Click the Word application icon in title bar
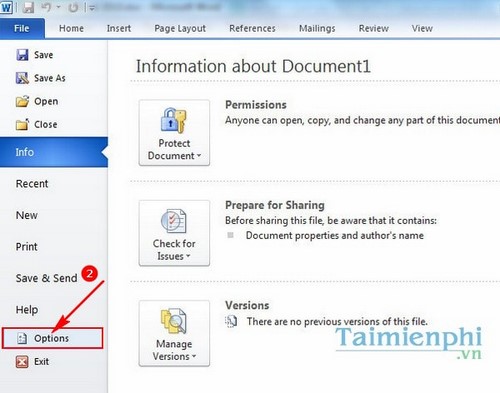 click(6, 7)
